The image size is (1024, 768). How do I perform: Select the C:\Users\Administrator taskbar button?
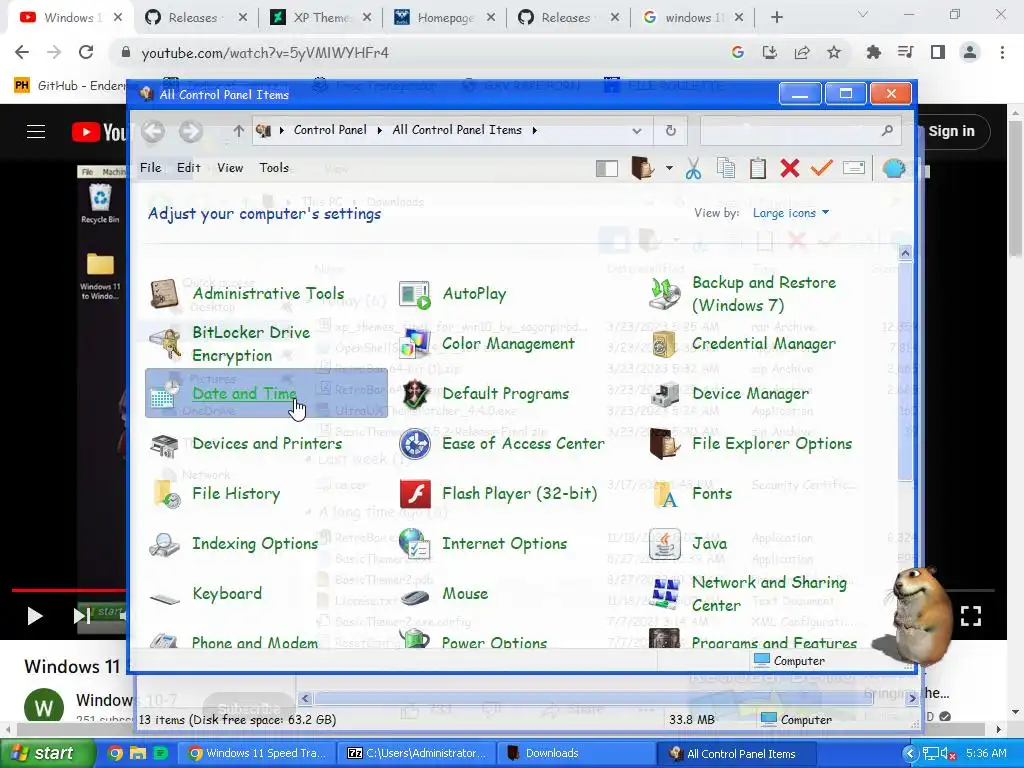point(417,753)
